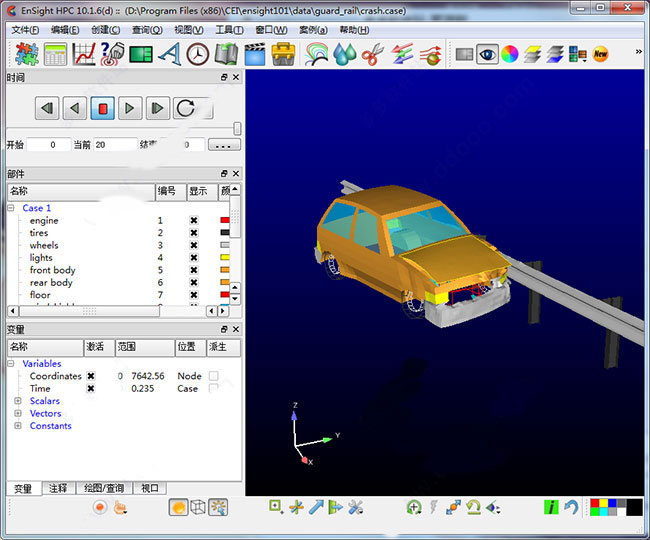The height and width of the screenshot is (540, 650).
Task: Toggle display checkbox for lights part
Action: pyautogui.click(x=194, y=258)
